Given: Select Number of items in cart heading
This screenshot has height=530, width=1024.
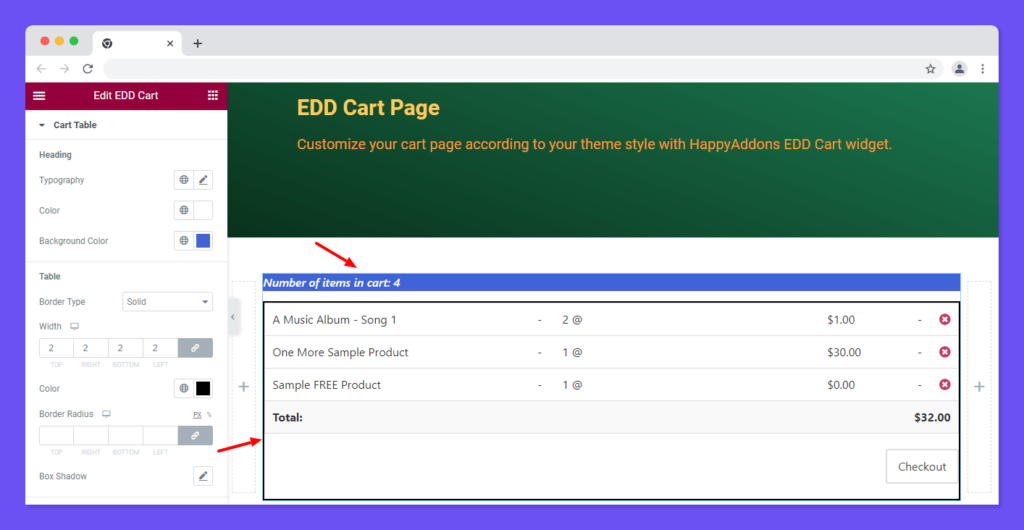Looking at the screenshot, I should click(332, 283).
